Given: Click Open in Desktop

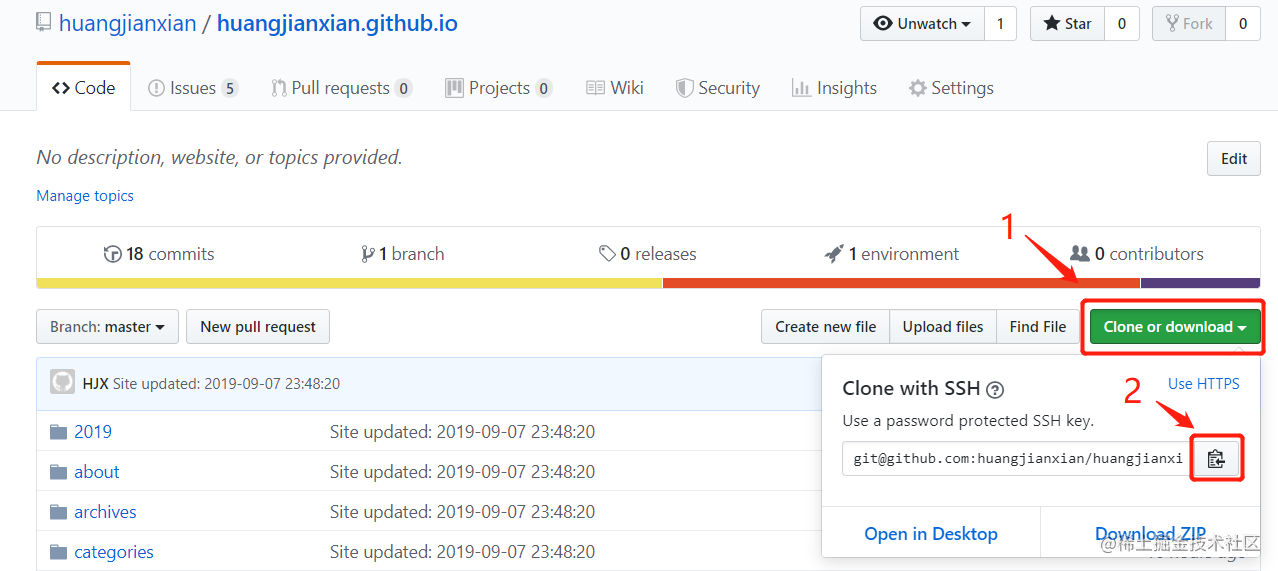Looking at the screenshot, I should (931, 534).
